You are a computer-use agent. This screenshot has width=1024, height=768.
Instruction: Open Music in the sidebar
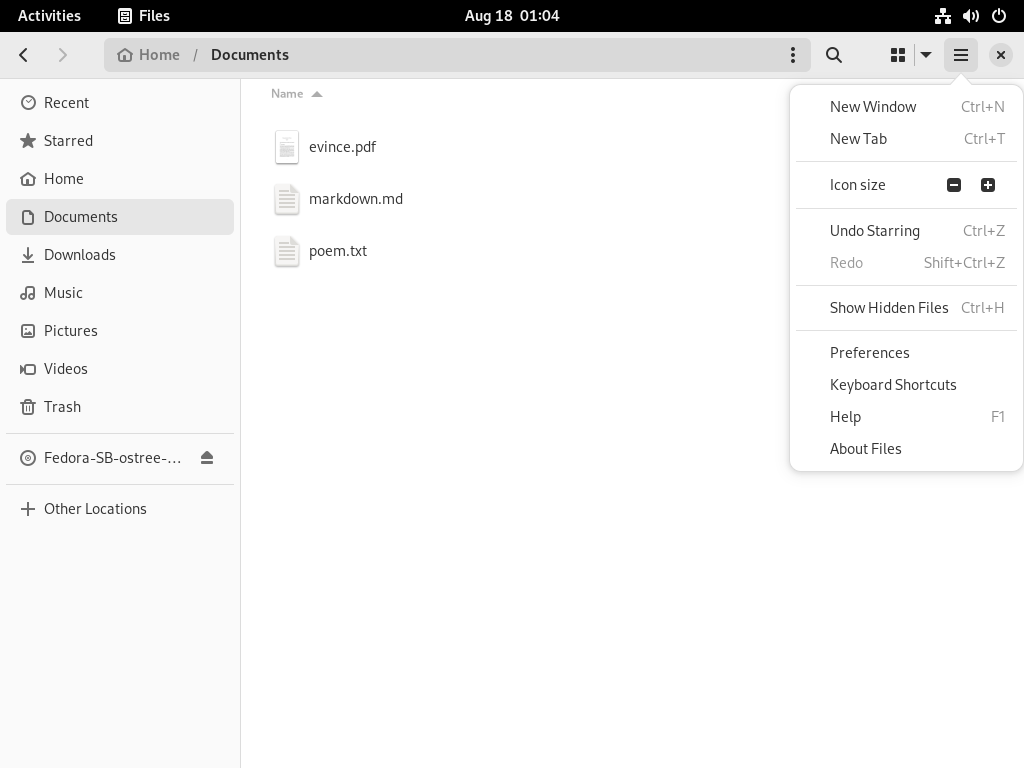[120, 293]
